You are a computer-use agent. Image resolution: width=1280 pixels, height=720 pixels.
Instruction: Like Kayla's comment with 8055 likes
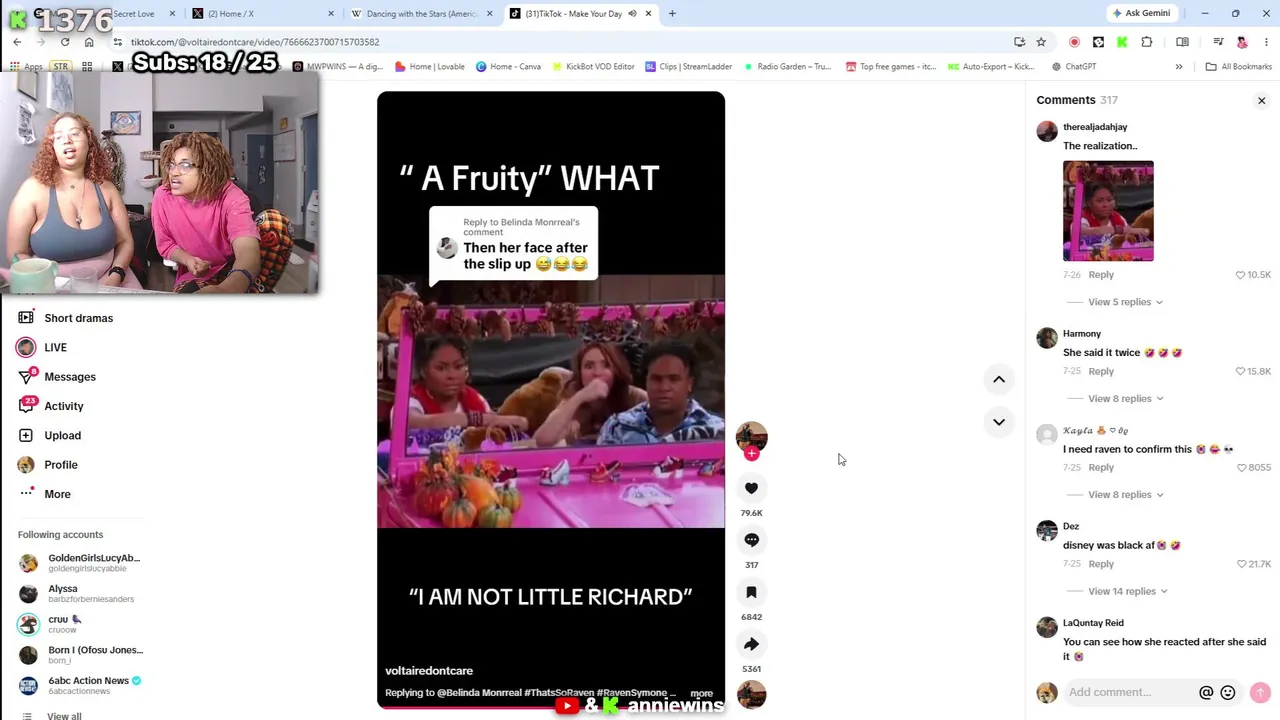(x=1242, y=467)
